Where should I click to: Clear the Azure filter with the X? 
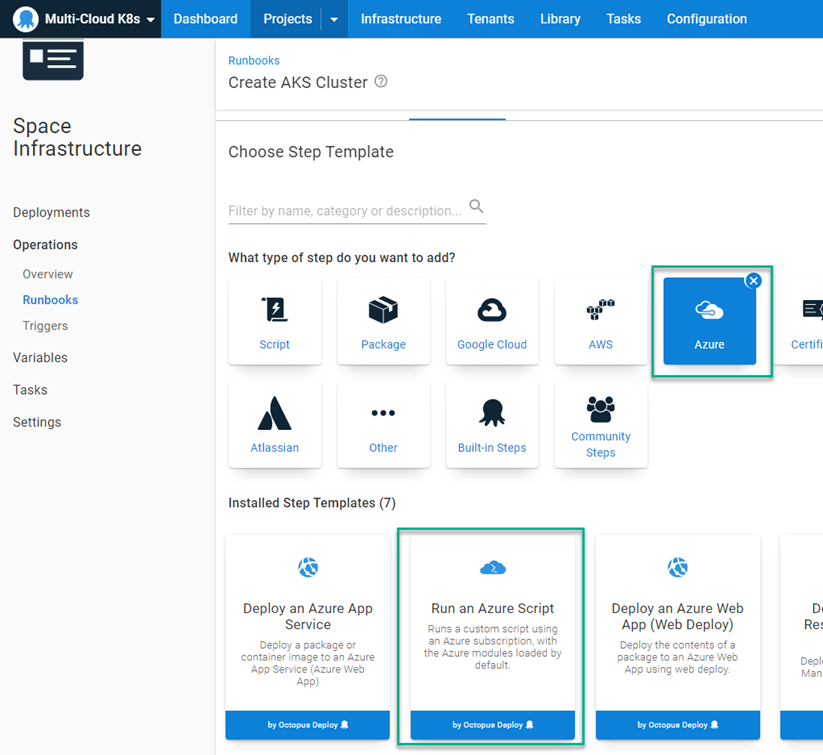[754, 281]
